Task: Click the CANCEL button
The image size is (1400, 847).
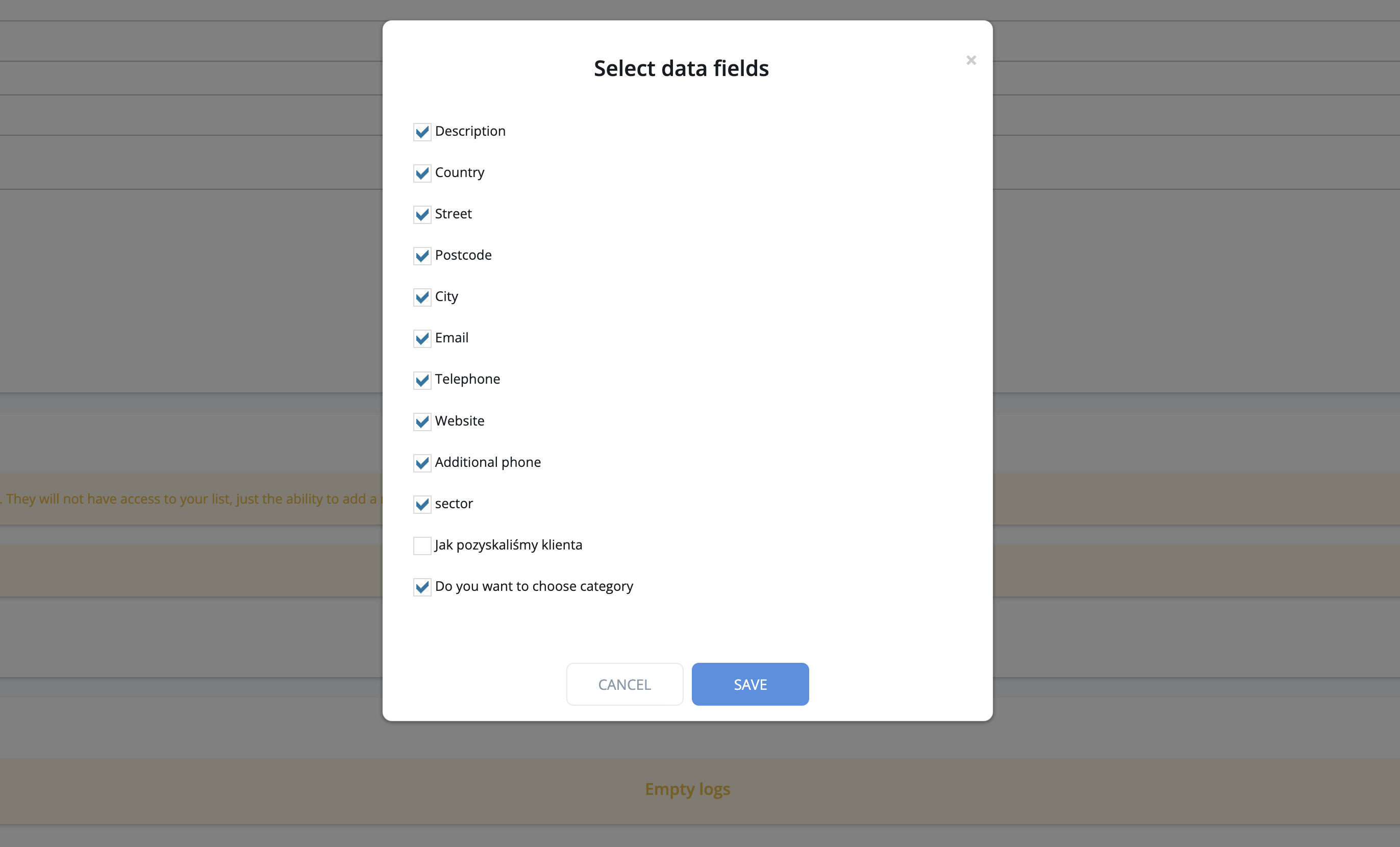Action: [624, 684]
